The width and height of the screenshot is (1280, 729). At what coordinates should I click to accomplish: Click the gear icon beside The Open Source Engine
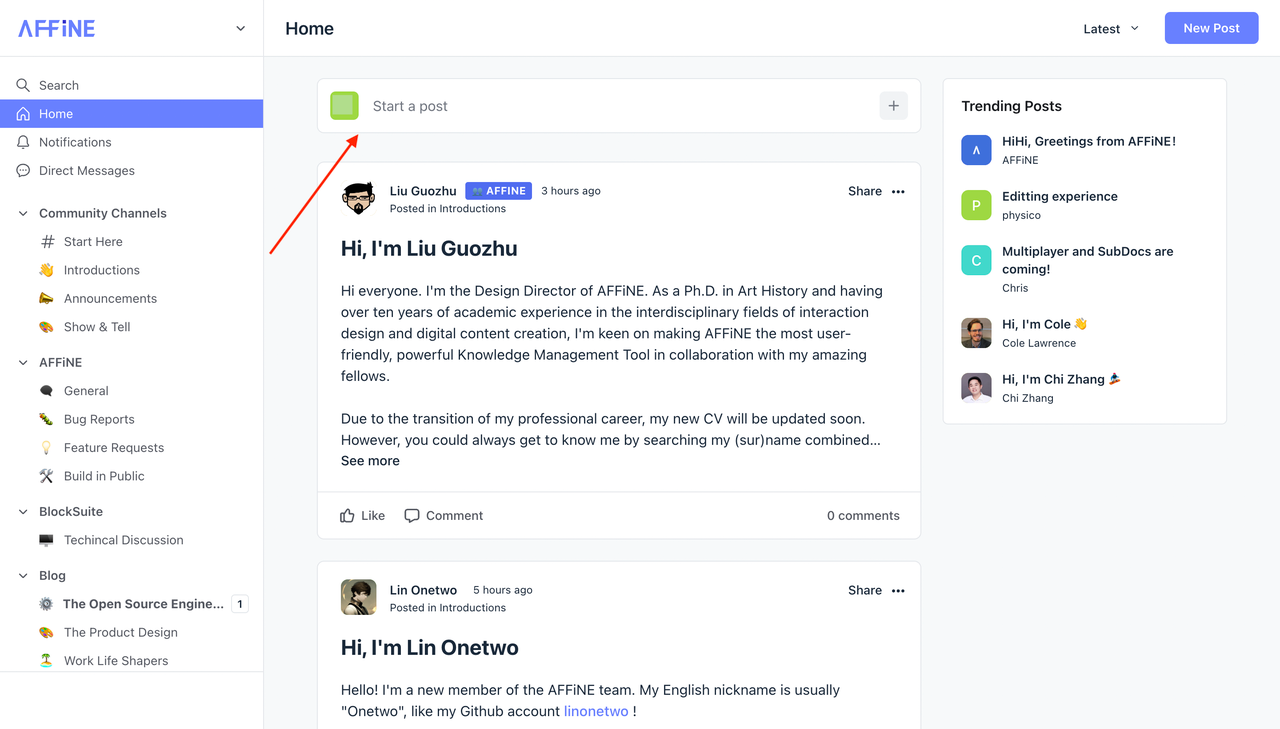tap(46, 604)
